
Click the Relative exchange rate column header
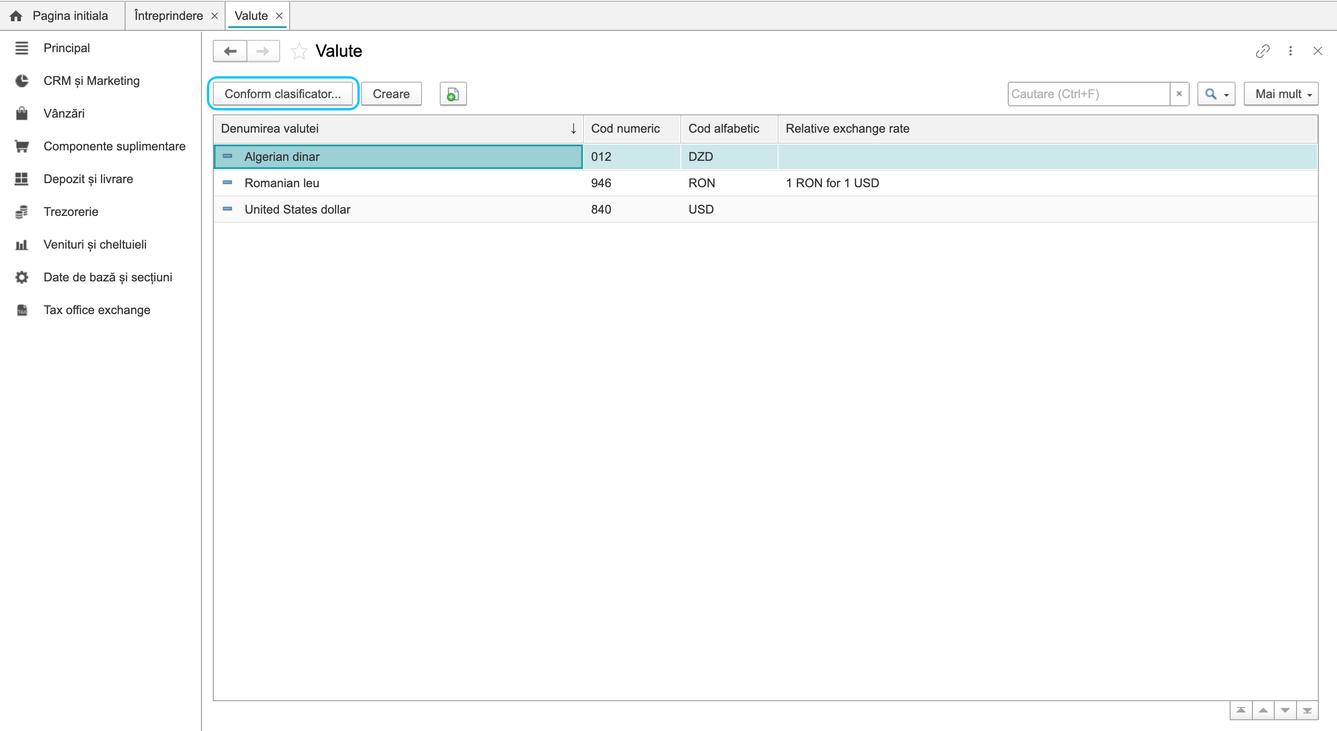click(1047, 129)
